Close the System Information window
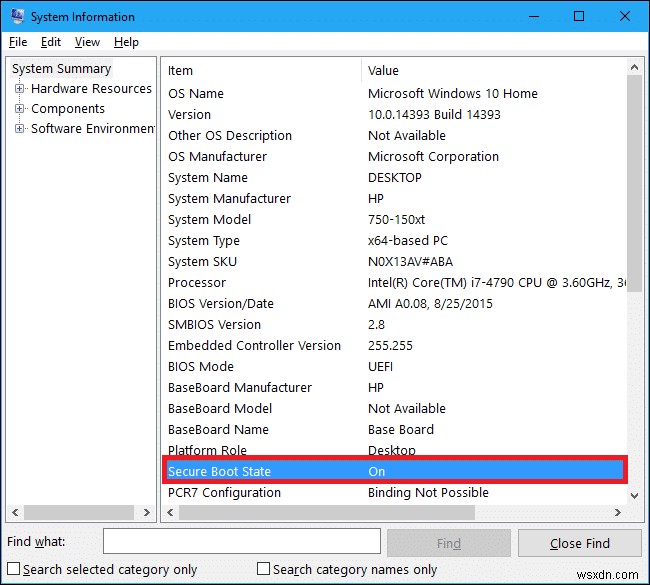 click(625, 17)
